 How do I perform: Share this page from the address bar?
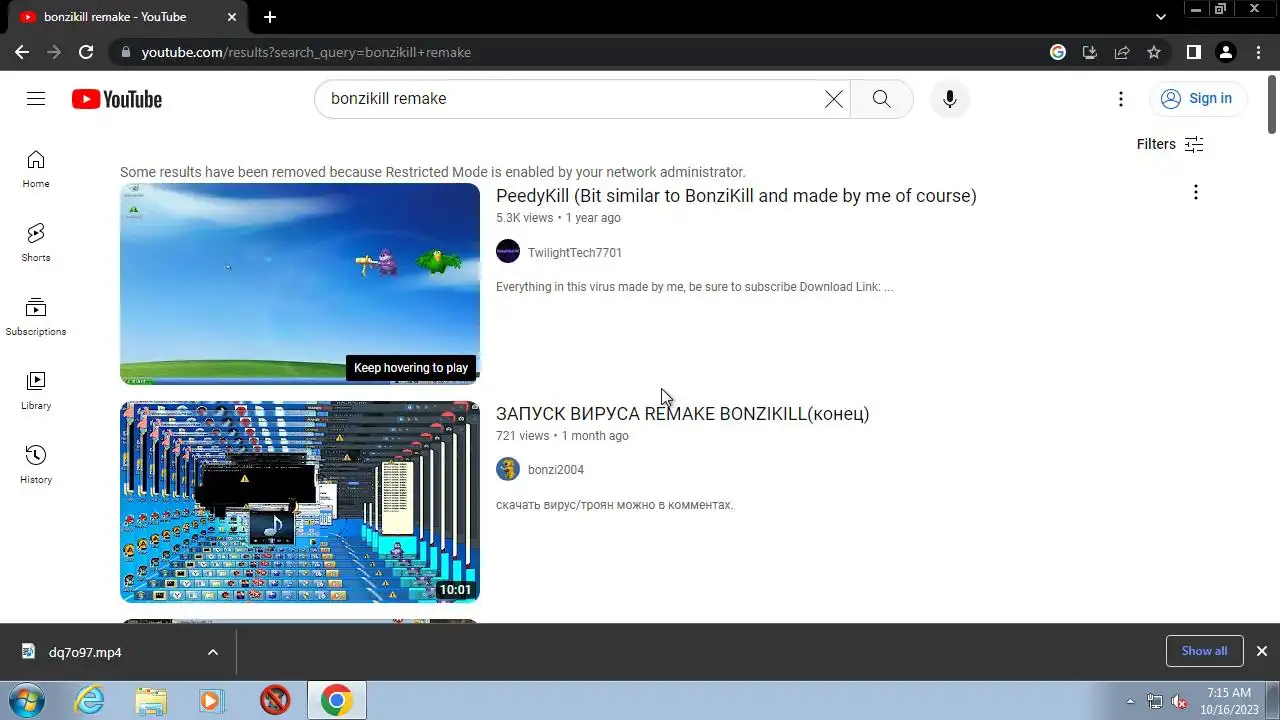(x=1122, y=52)
